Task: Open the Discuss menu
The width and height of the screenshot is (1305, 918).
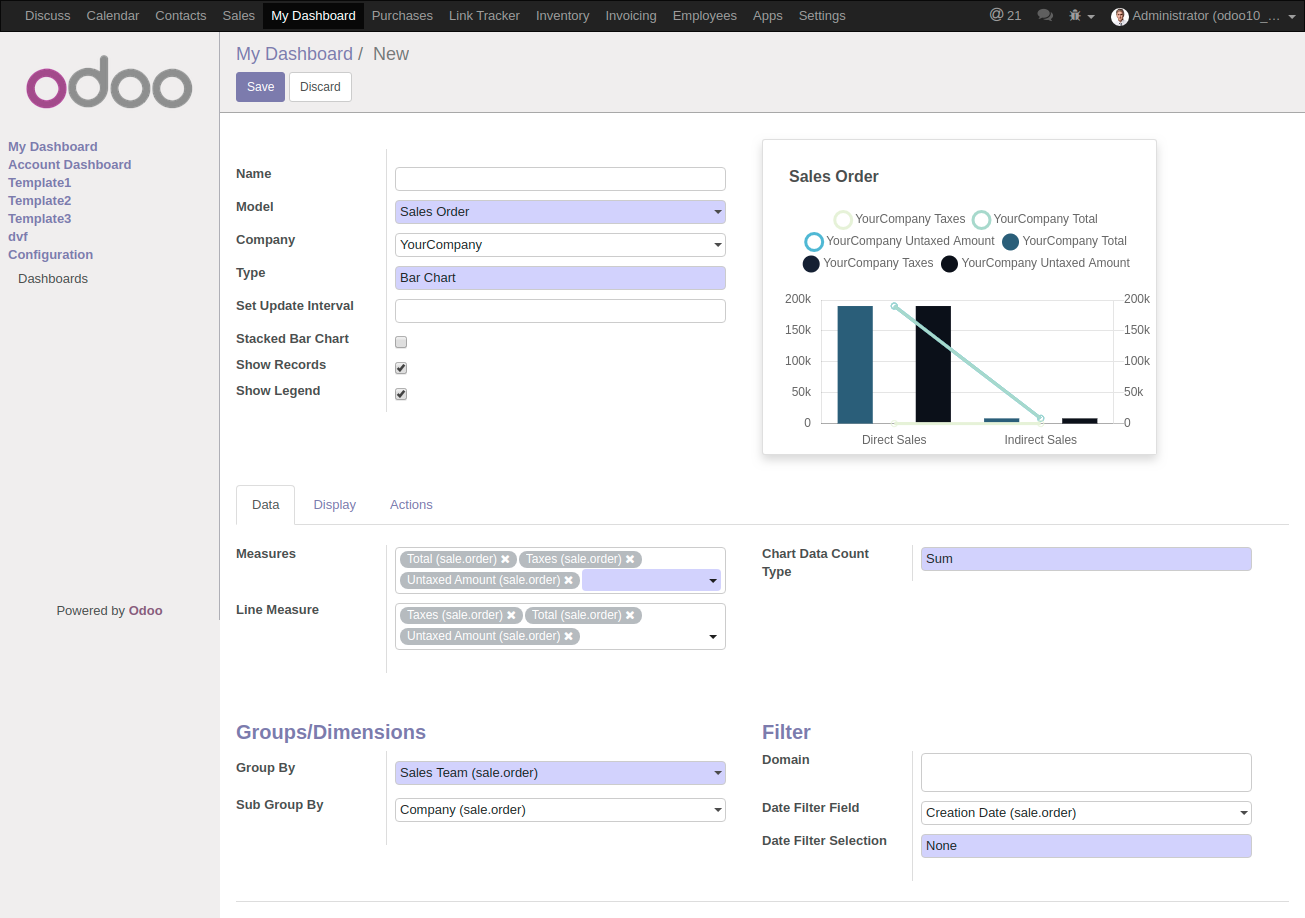Action: (x=48, y=15)
